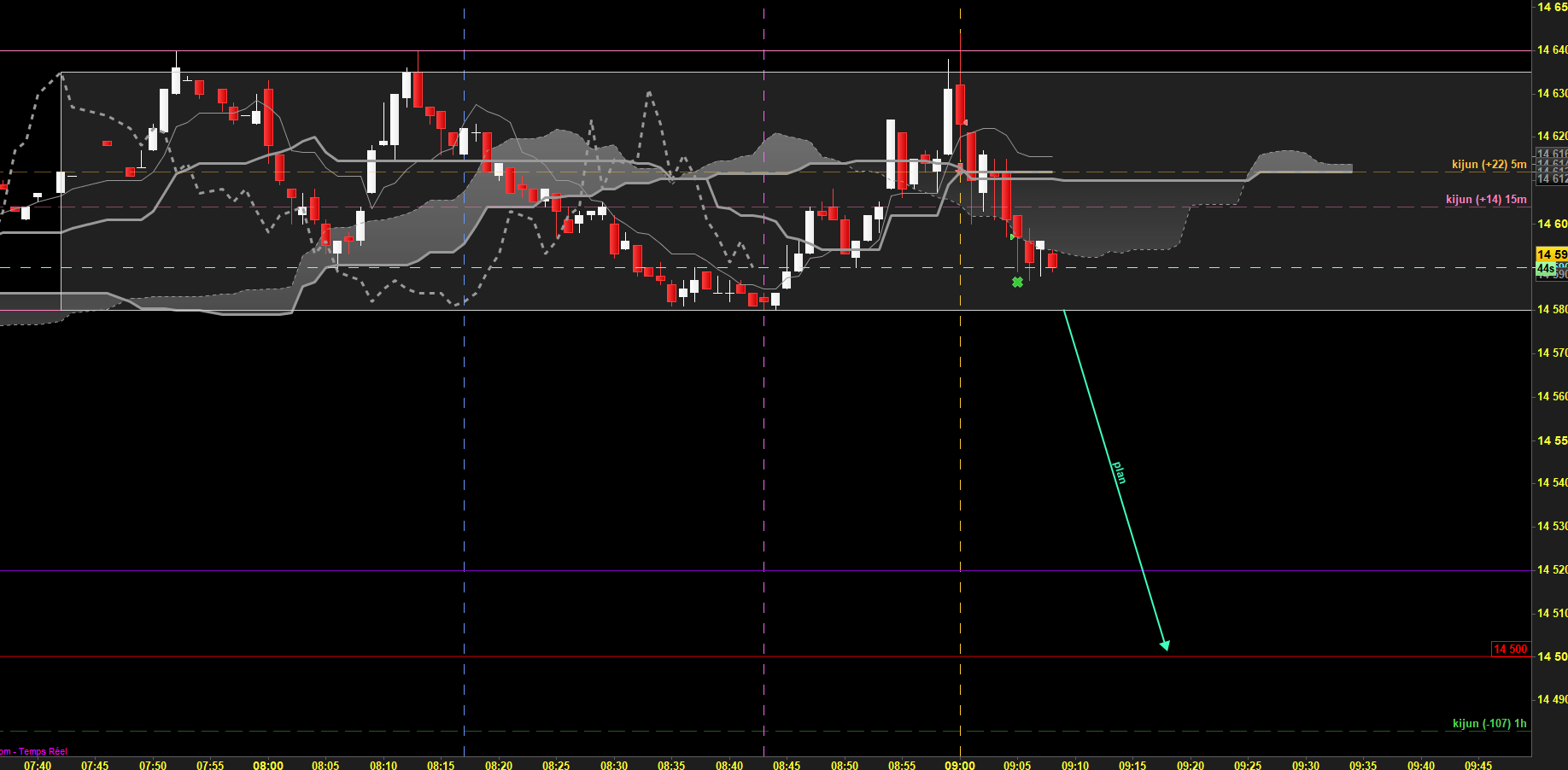Click the 14 560 price axis label
1568x770 pixels.
(x=1553, y=396)
